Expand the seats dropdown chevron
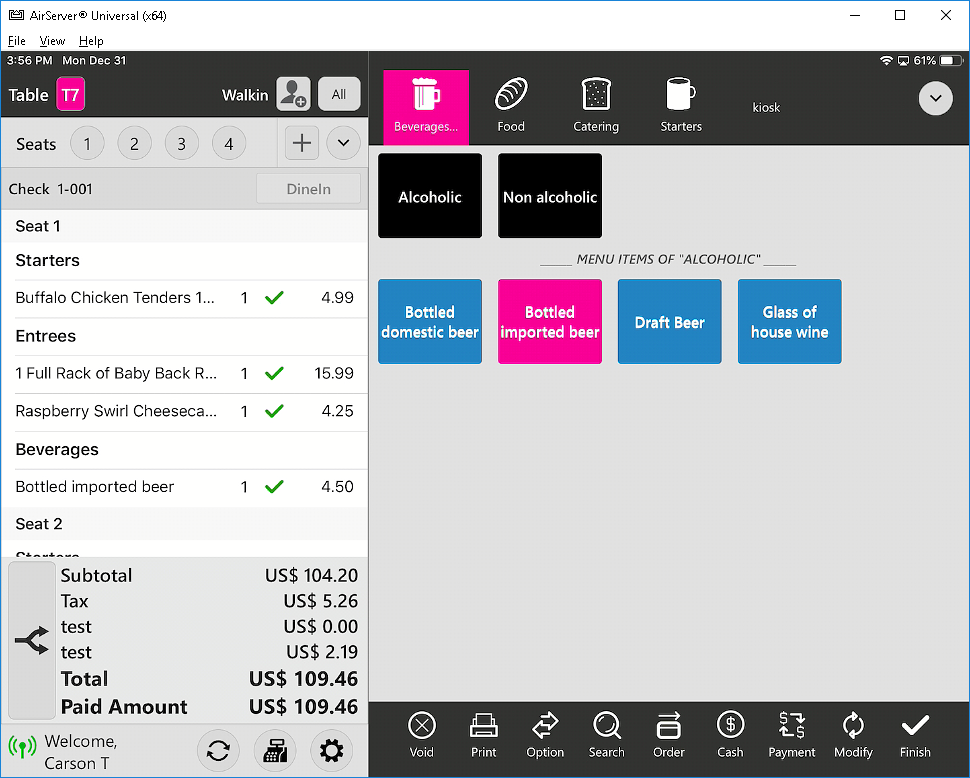This screenshot has height=778, width=970. tap(343, 143)
